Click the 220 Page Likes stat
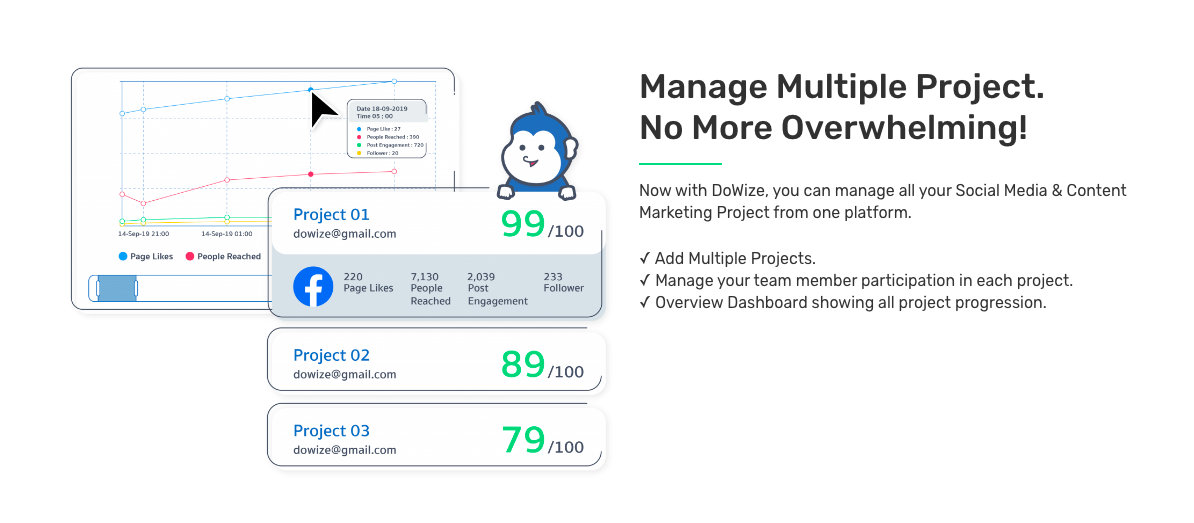 pos(369,282)
